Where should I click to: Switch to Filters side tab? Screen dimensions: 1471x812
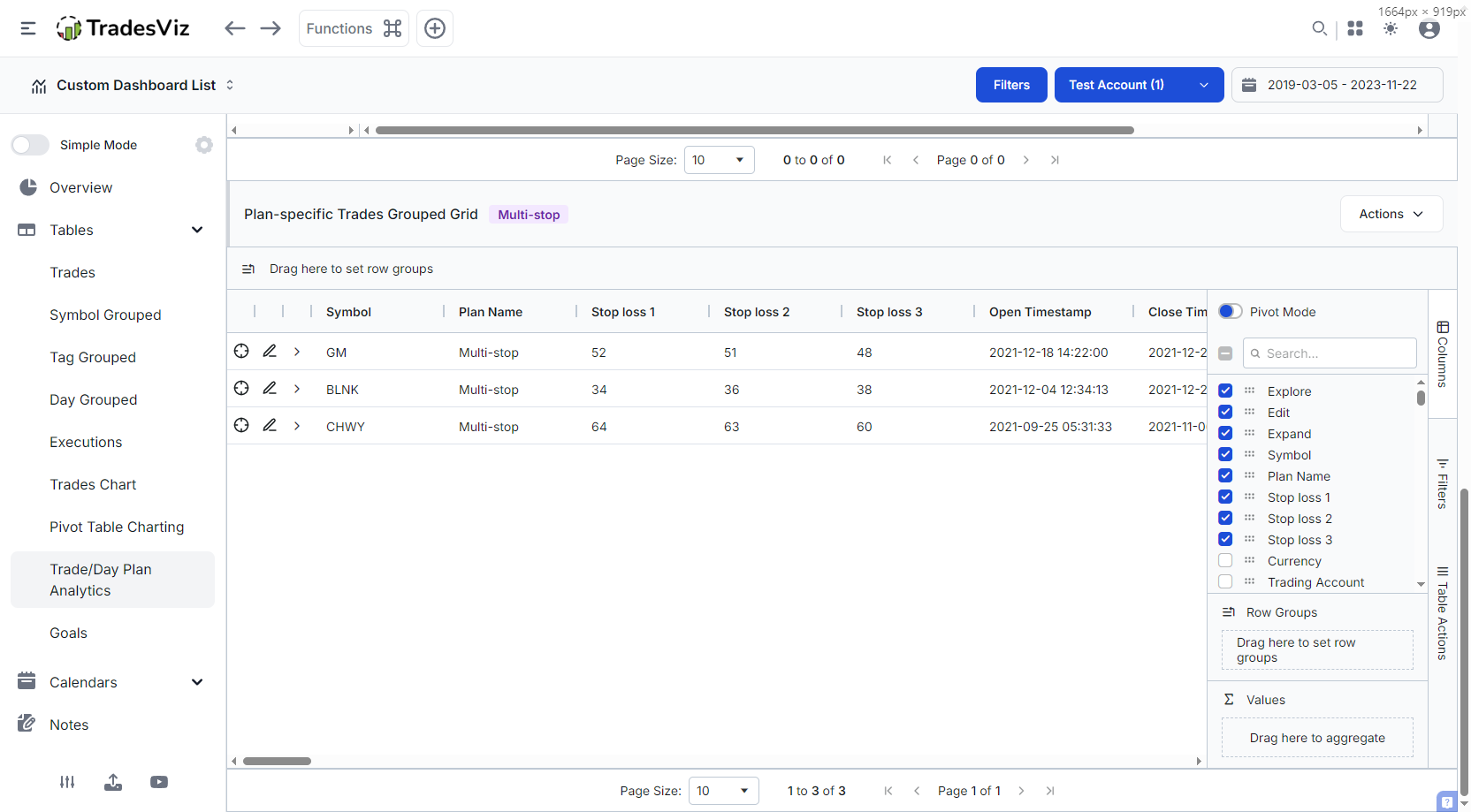(1443, 483)
